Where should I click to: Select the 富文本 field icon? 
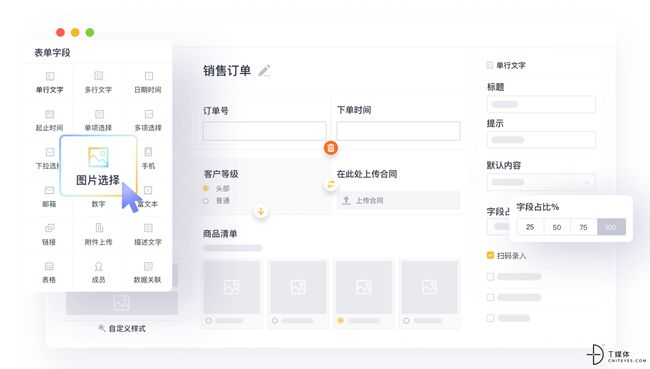(x=148, y=190)
